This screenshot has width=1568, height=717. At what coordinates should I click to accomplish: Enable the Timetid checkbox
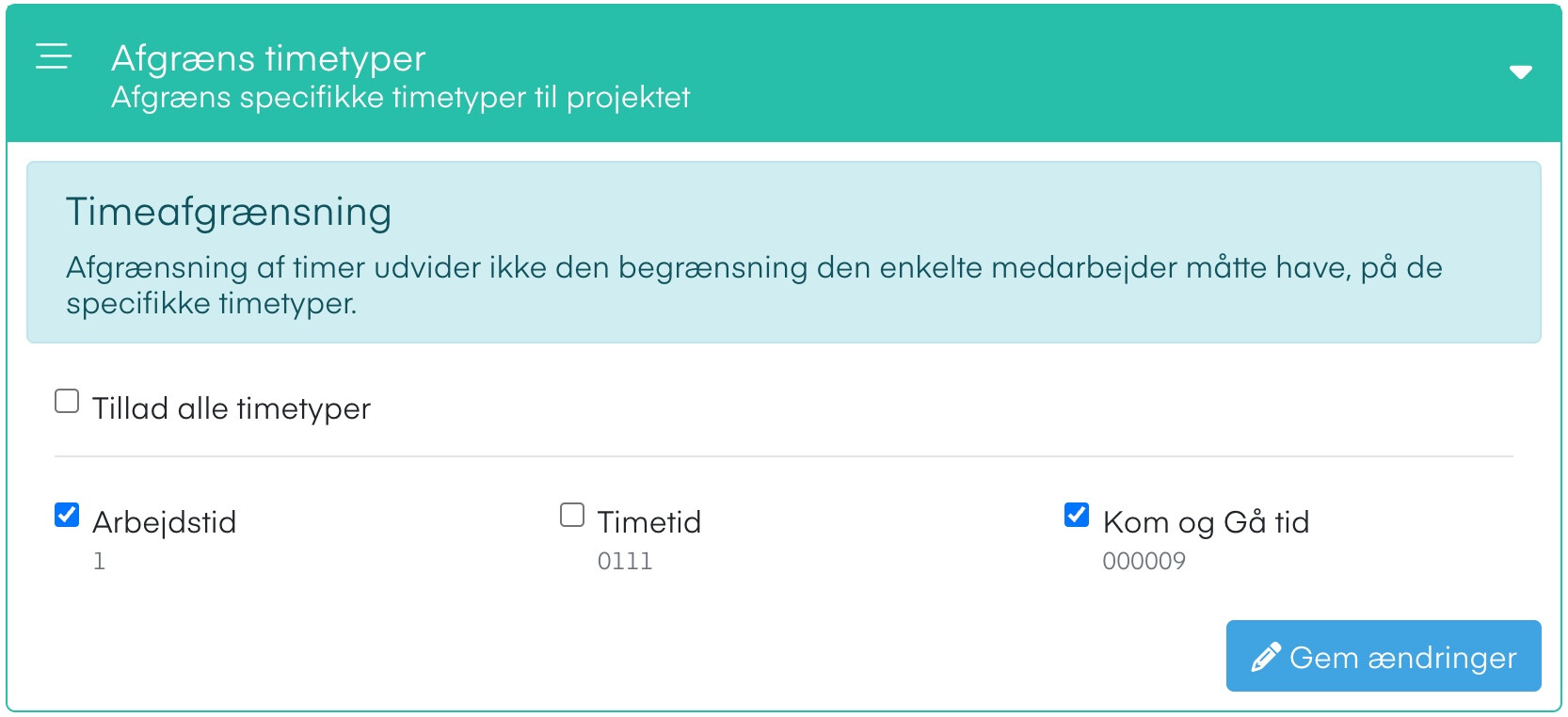click(x=570, y=514)
